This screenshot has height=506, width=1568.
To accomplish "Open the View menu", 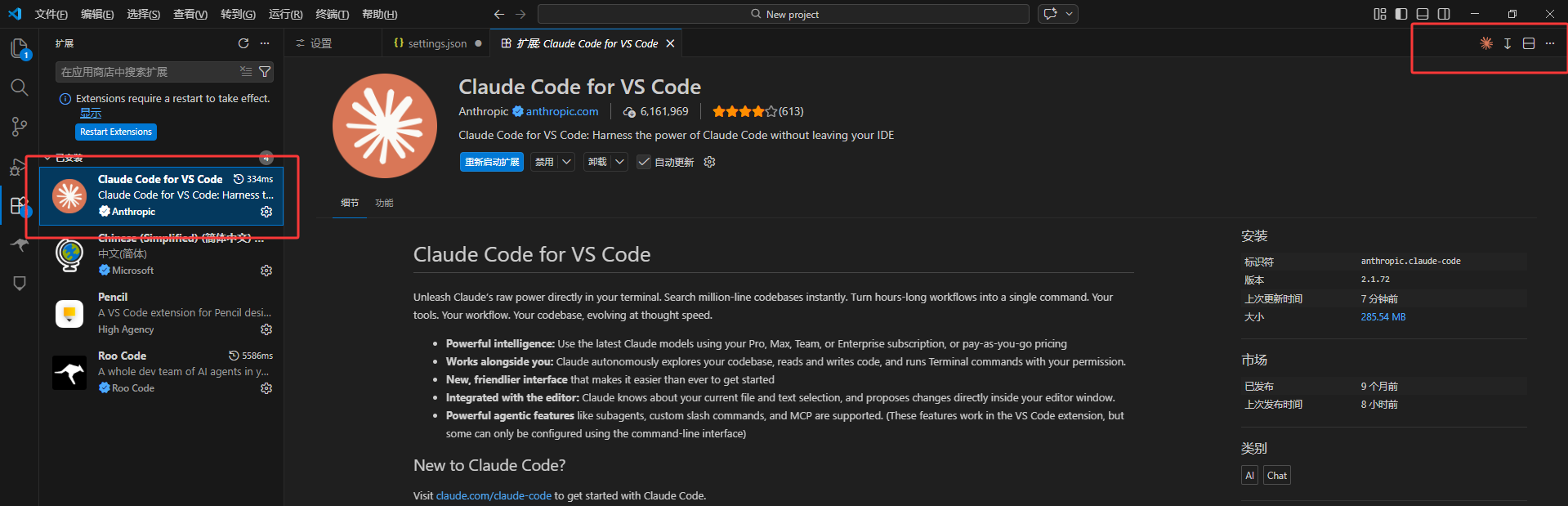I will [x=190, y=14].
